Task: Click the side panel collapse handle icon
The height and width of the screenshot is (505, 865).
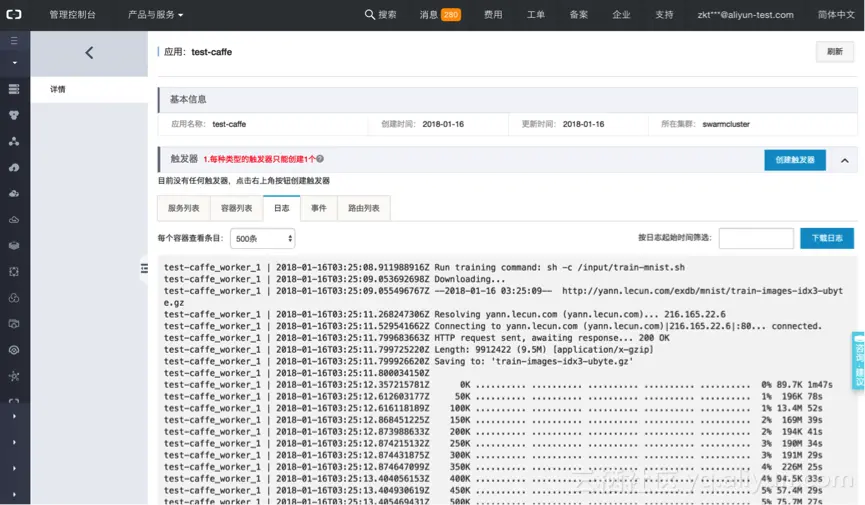Action: point(144,269)
